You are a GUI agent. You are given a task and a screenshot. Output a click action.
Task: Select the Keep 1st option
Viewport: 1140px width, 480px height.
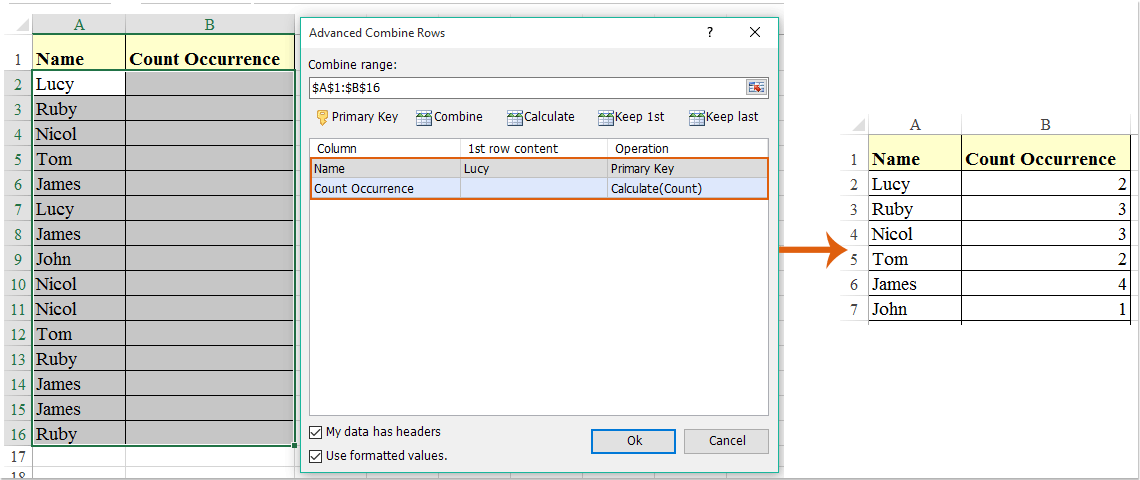(631, 117)
